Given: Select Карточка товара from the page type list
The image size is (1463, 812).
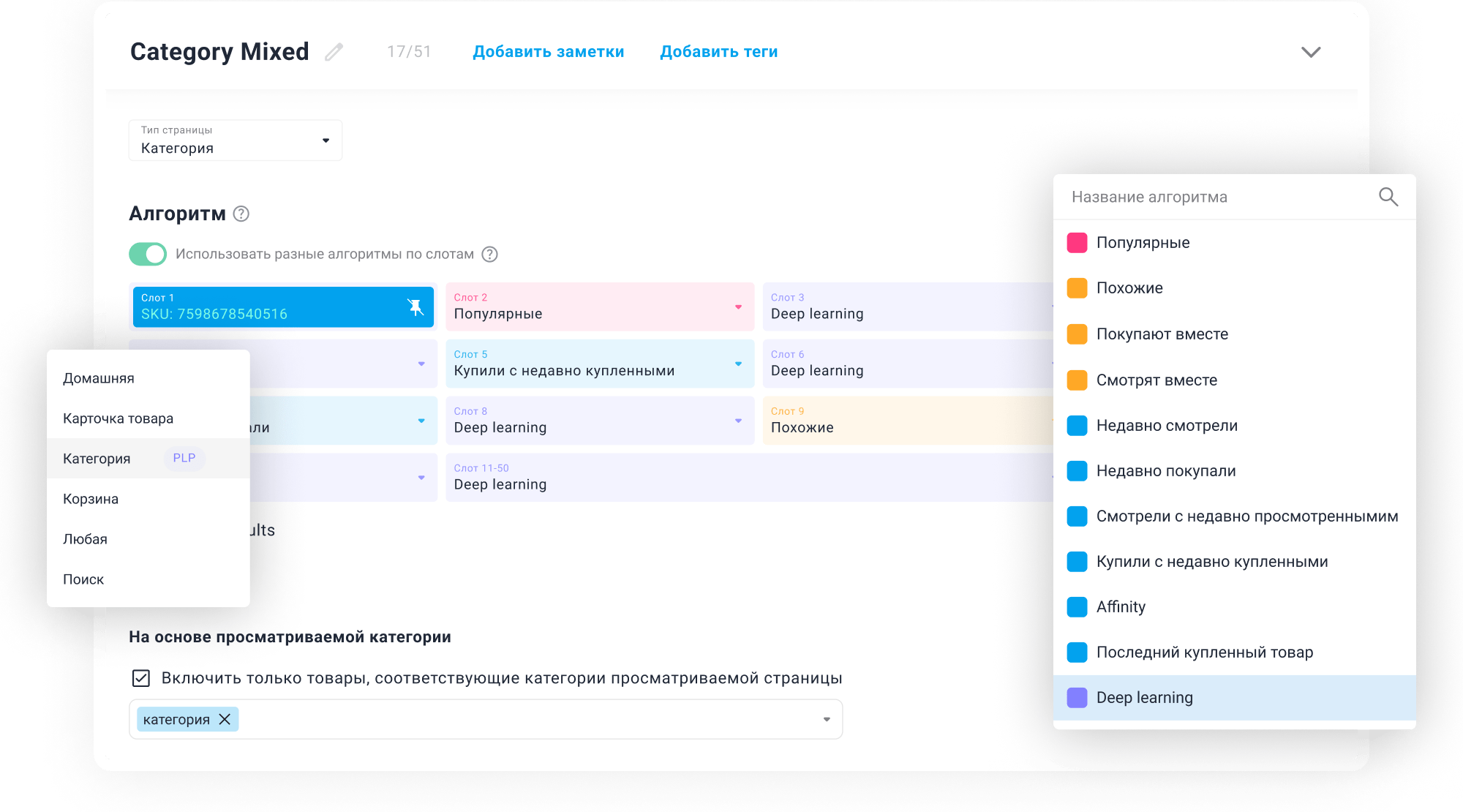Looking at the screenshot, I should point(119,418).
